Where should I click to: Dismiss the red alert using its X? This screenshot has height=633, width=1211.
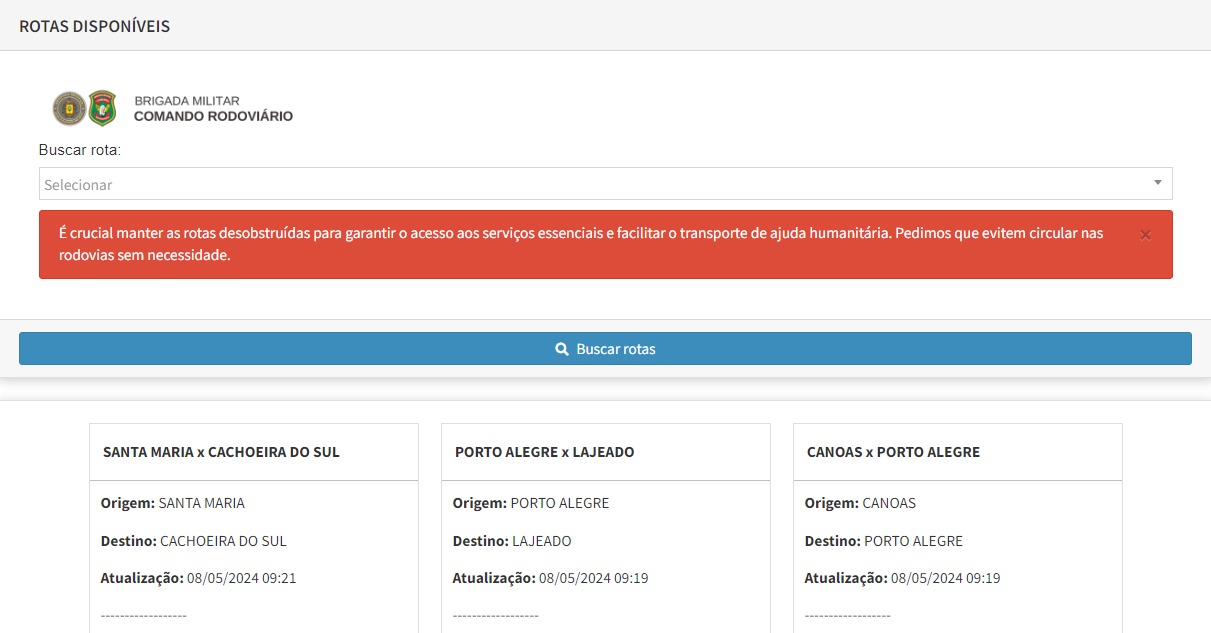click(1145, 235)
